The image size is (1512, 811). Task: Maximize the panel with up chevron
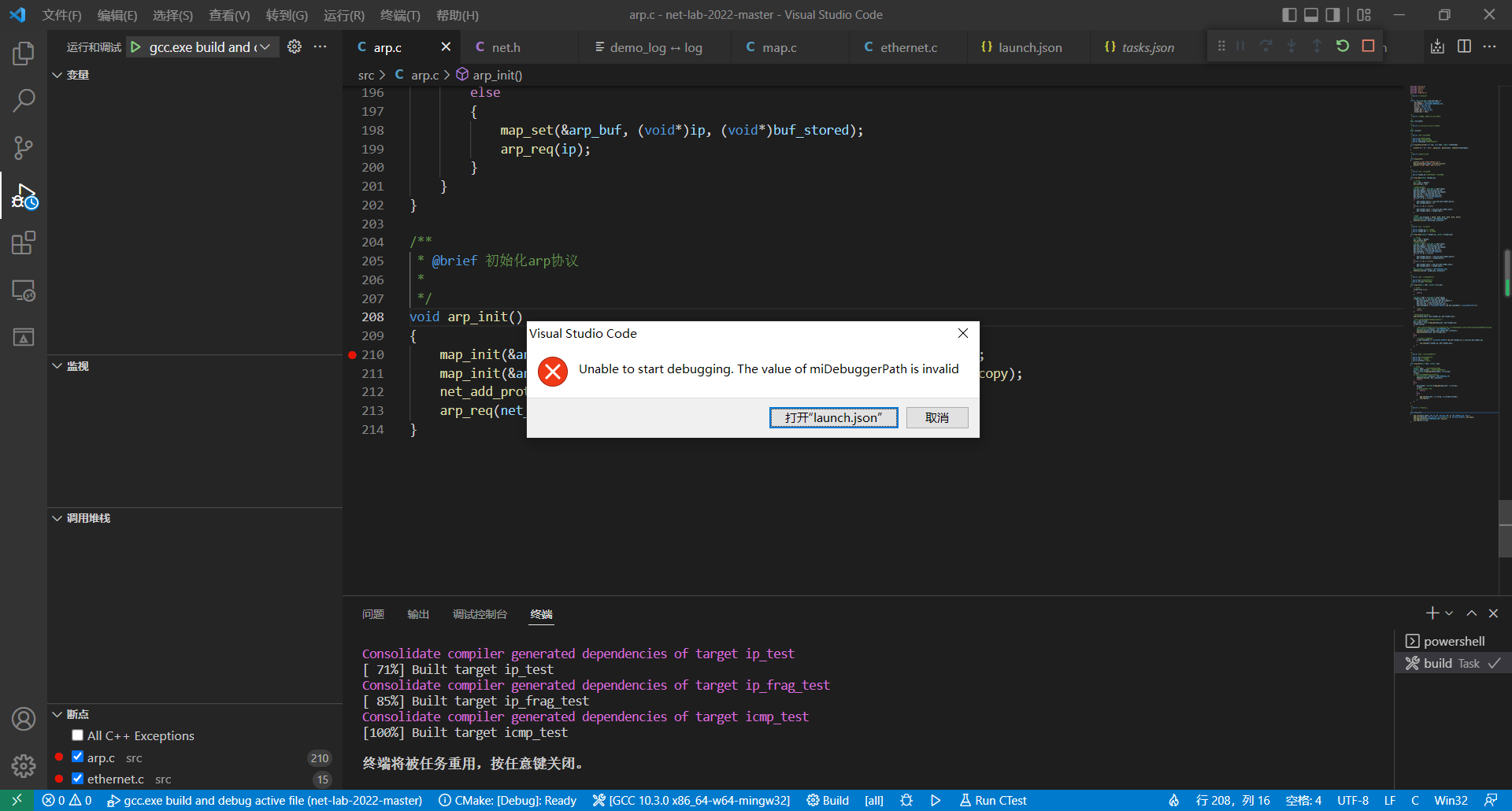pos(1471,613)
